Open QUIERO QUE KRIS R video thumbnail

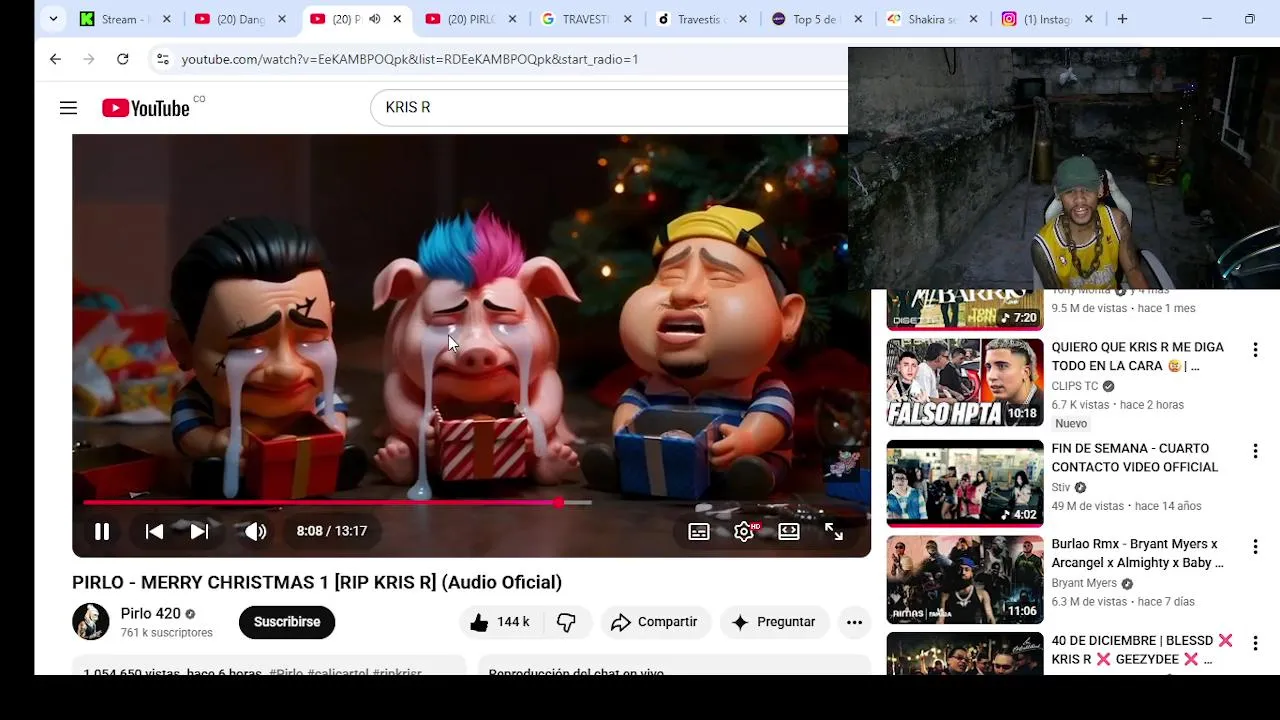tap(965, 383)
